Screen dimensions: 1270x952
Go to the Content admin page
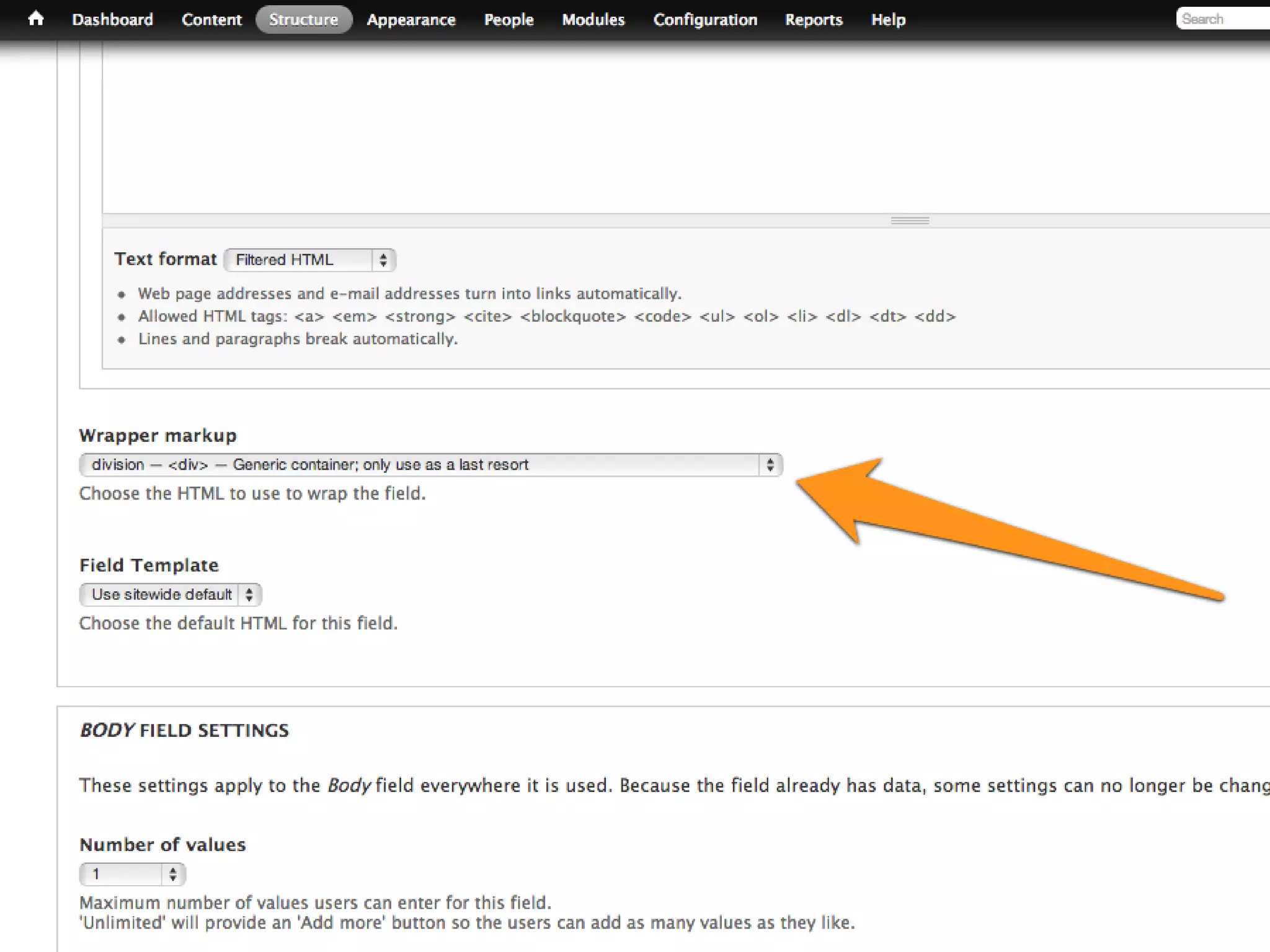pyautogui.click(x=211, y=20)
